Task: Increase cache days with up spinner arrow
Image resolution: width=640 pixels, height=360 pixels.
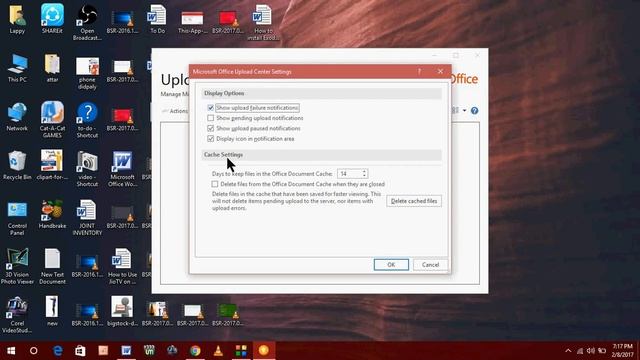Action: click(x=364, y=171)
